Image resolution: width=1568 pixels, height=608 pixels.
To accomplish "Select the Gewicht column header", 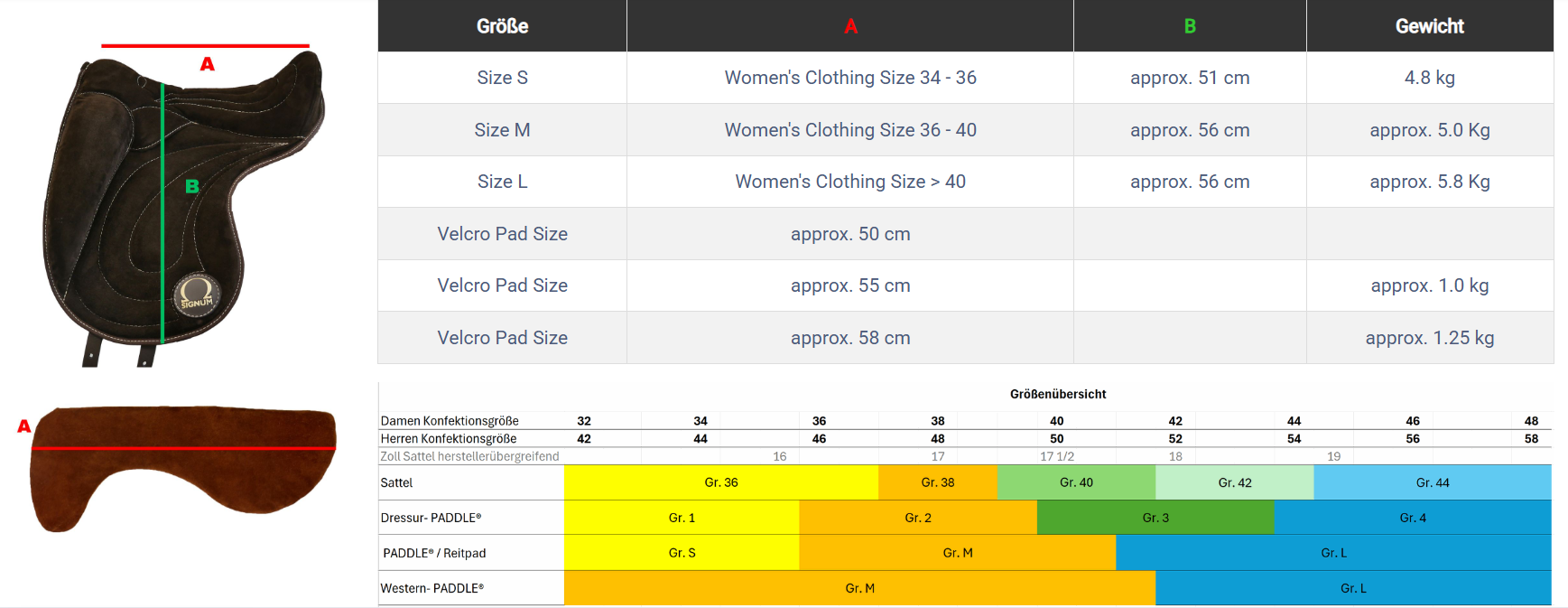I will 1429,26.
